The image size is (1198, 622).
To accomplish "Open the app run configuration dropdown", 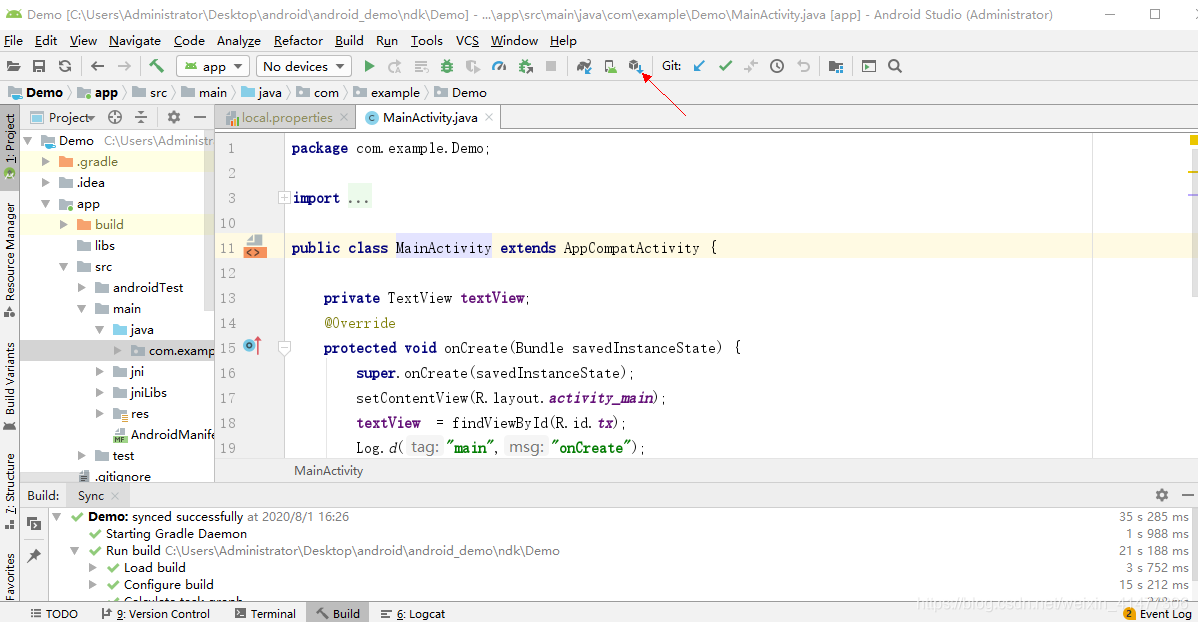I will click(213, 66).
